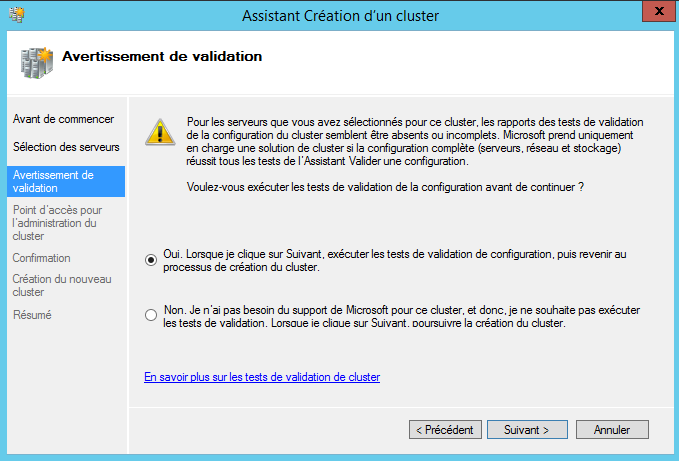Viewport: 679px width, 461px height.
Task: Jump to the 'Résumé' step
Action: [32, 315]
